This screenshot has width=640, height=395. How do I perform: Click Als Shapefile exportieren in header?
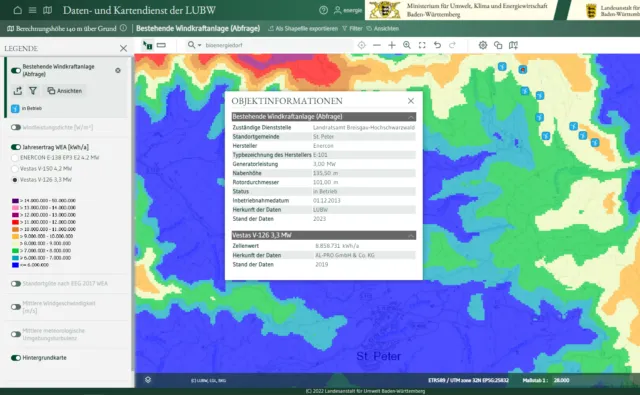pyautogui.click(x=303, y=29)
